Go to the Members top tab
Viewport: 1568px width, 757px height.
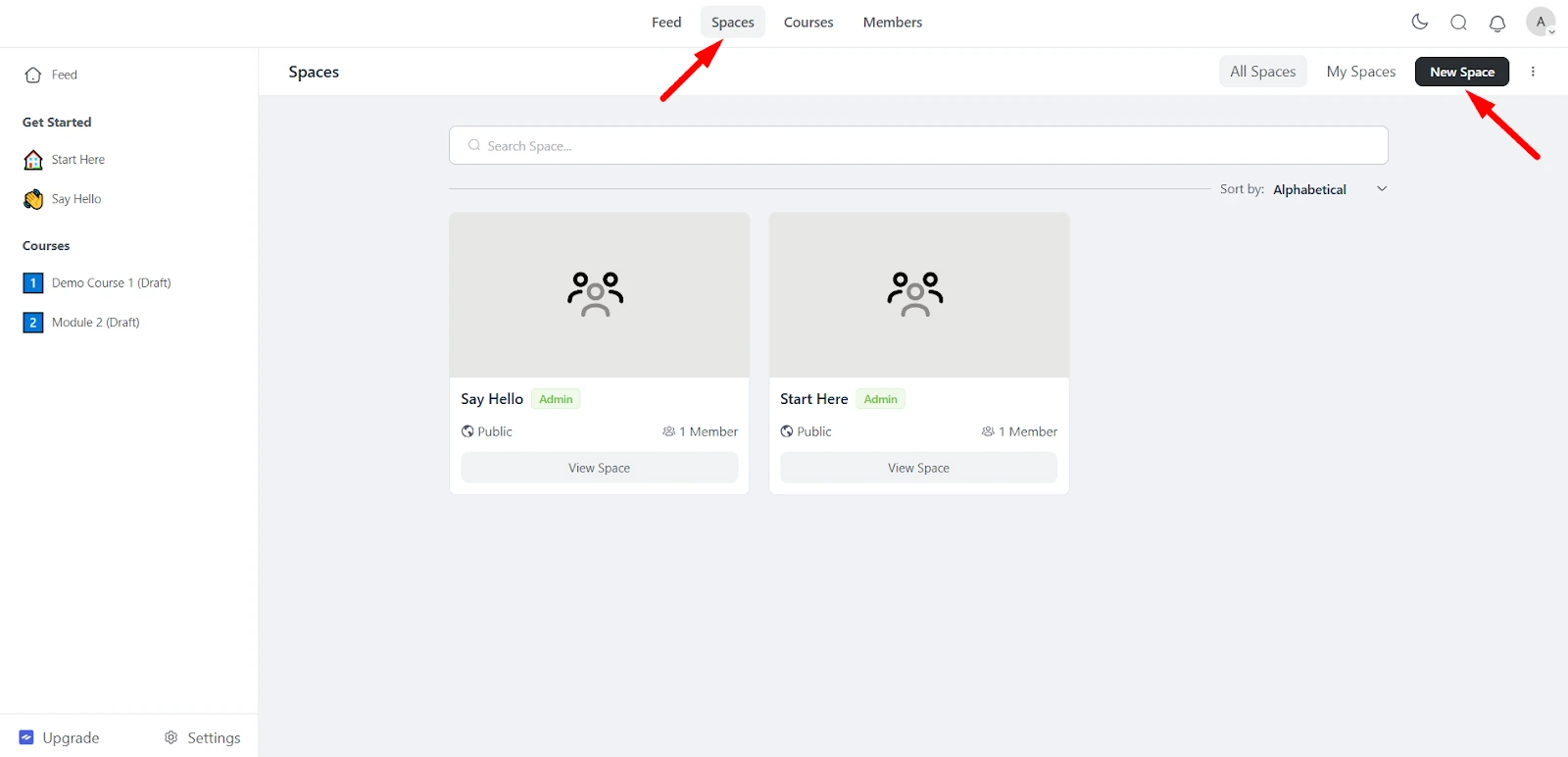[x=893, y=23]
